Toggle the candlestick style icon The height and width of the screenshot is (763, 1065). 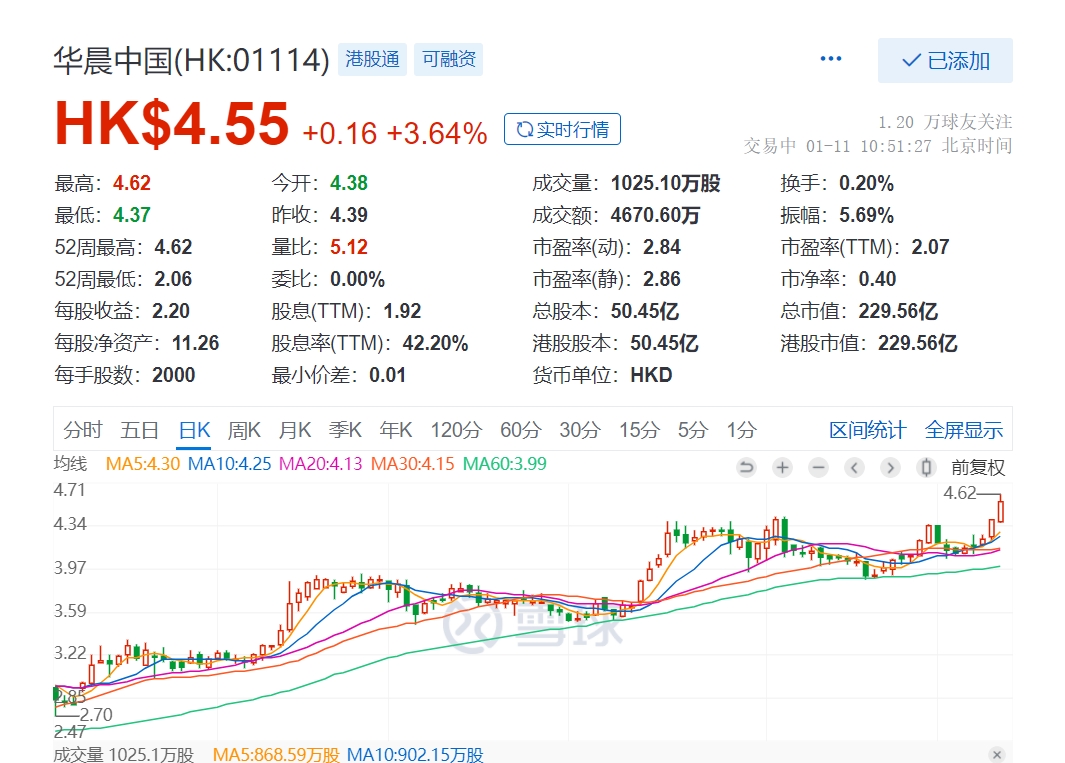pyautogui.click(x=926, y=467)
